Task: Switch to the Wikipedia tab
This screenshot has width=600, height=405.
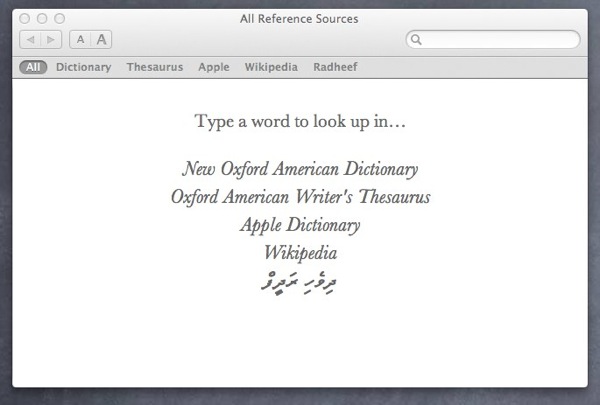Action: point(271,67)
